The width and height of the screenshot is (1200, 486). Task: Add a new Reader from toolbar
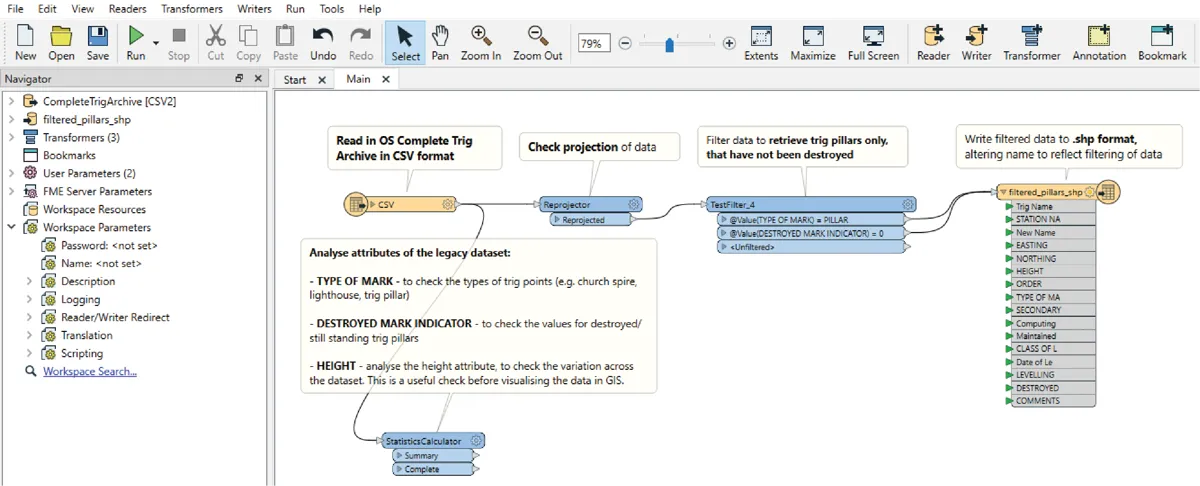coord(933,36)
